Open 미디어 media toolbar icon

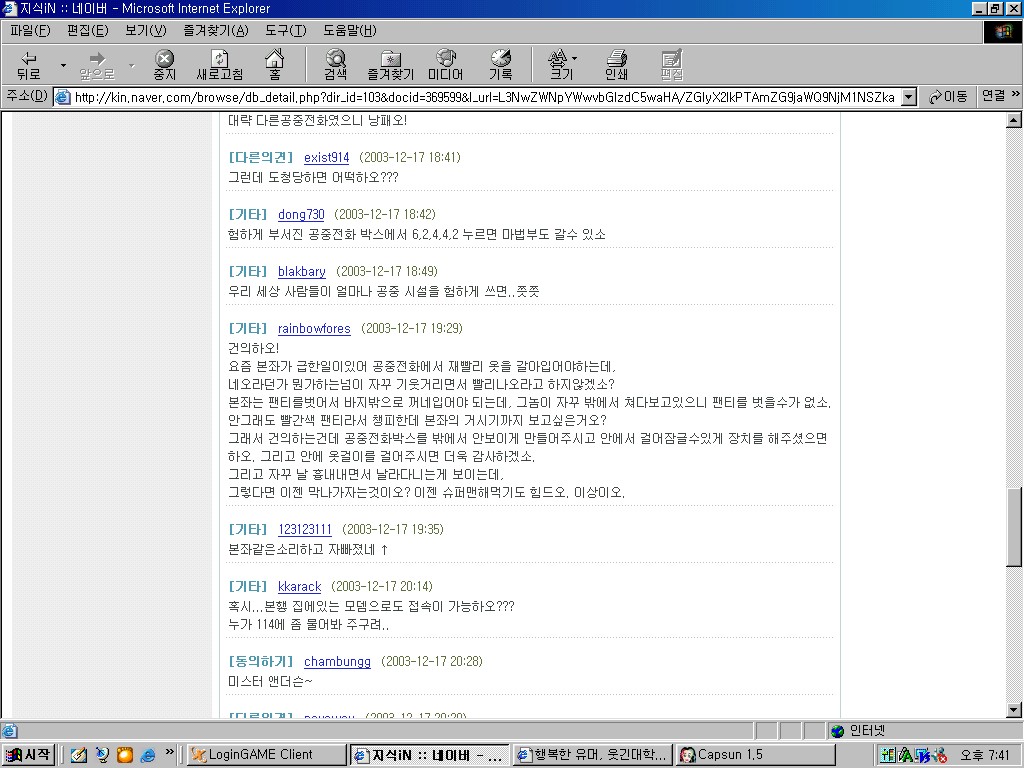[445, 65]
